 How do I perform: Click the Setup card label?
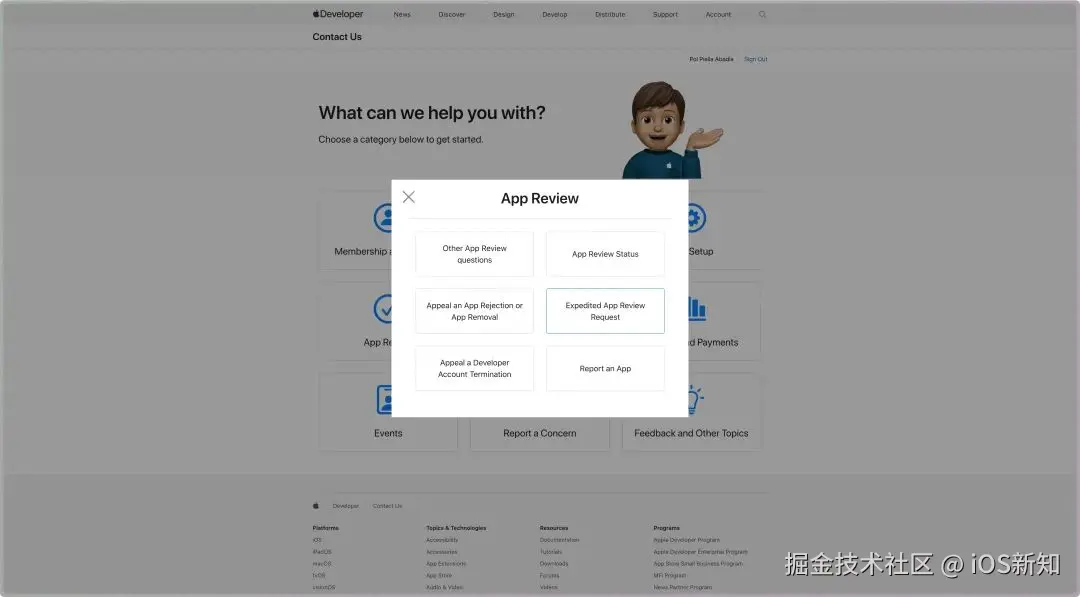coord(701,251)
